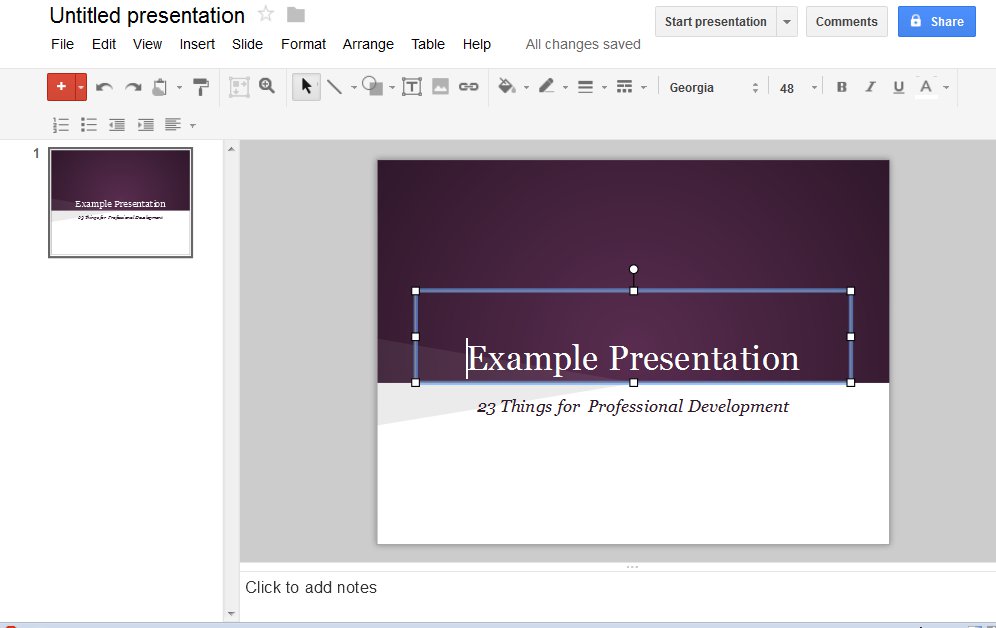Toggle bold formatting

841,87
